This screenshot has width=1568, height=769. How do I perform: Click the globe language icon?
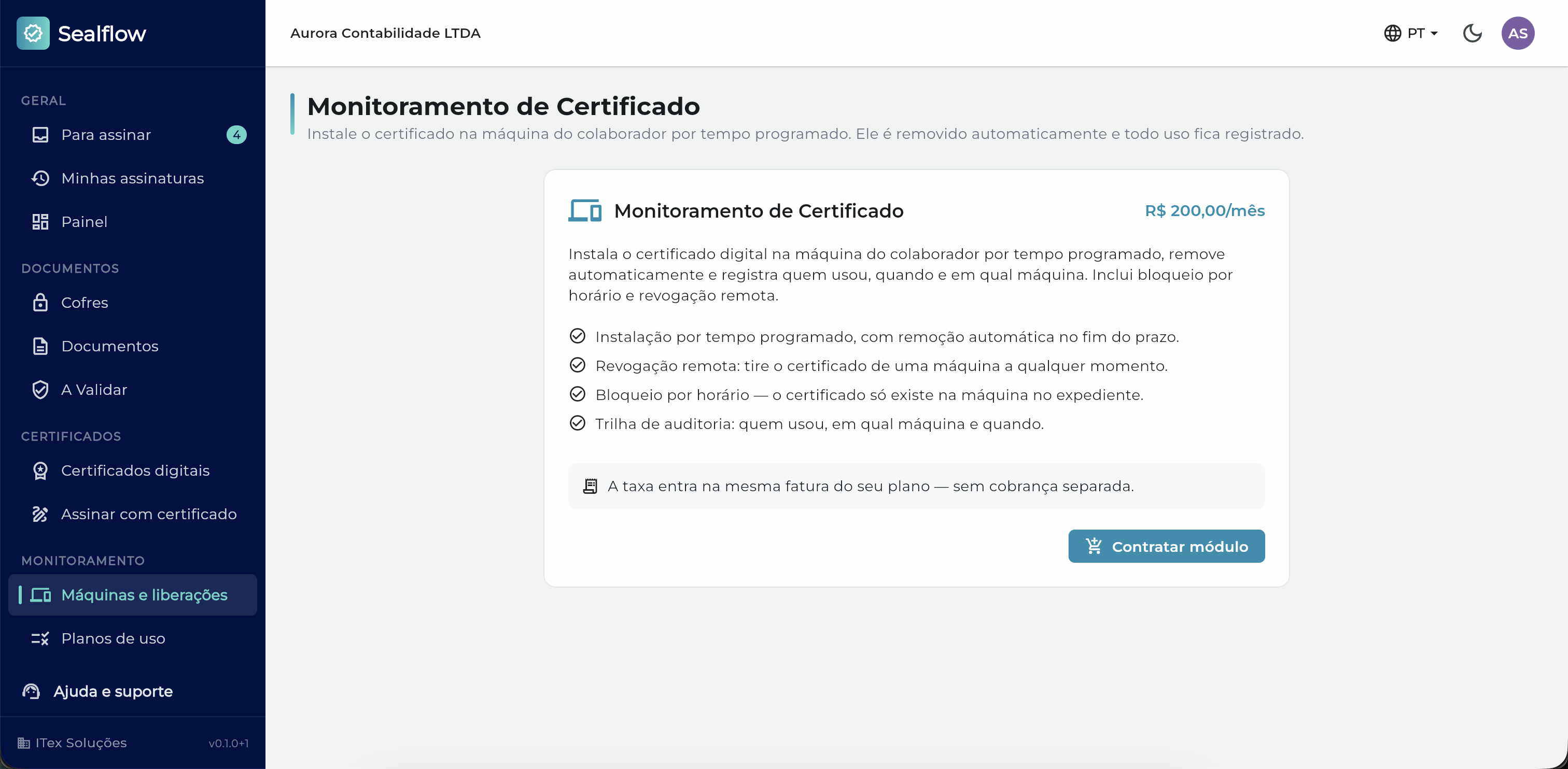coord(1393,33)
